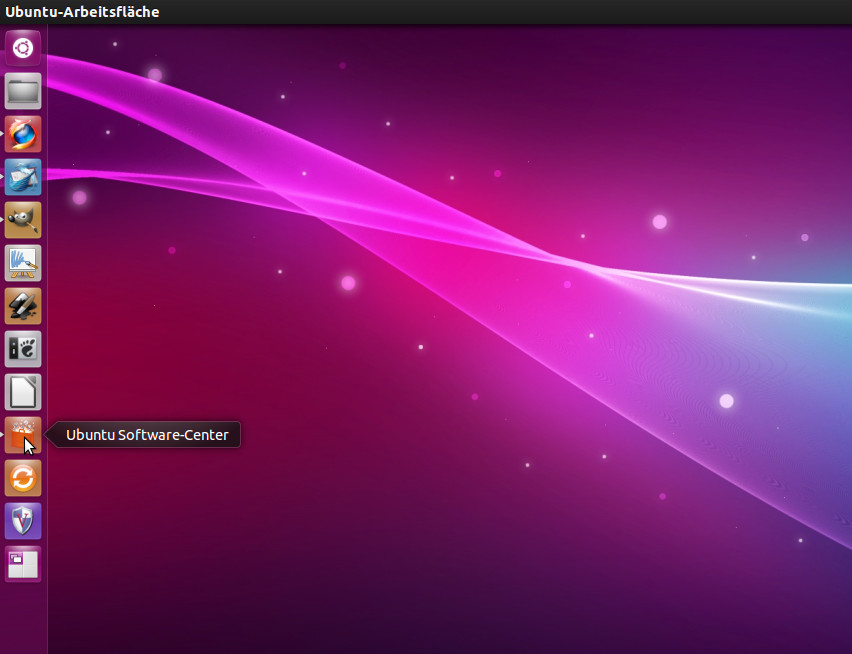Open the purple shield security icon
The width and height of the screenshot is (852, 654).
(23, 521)
